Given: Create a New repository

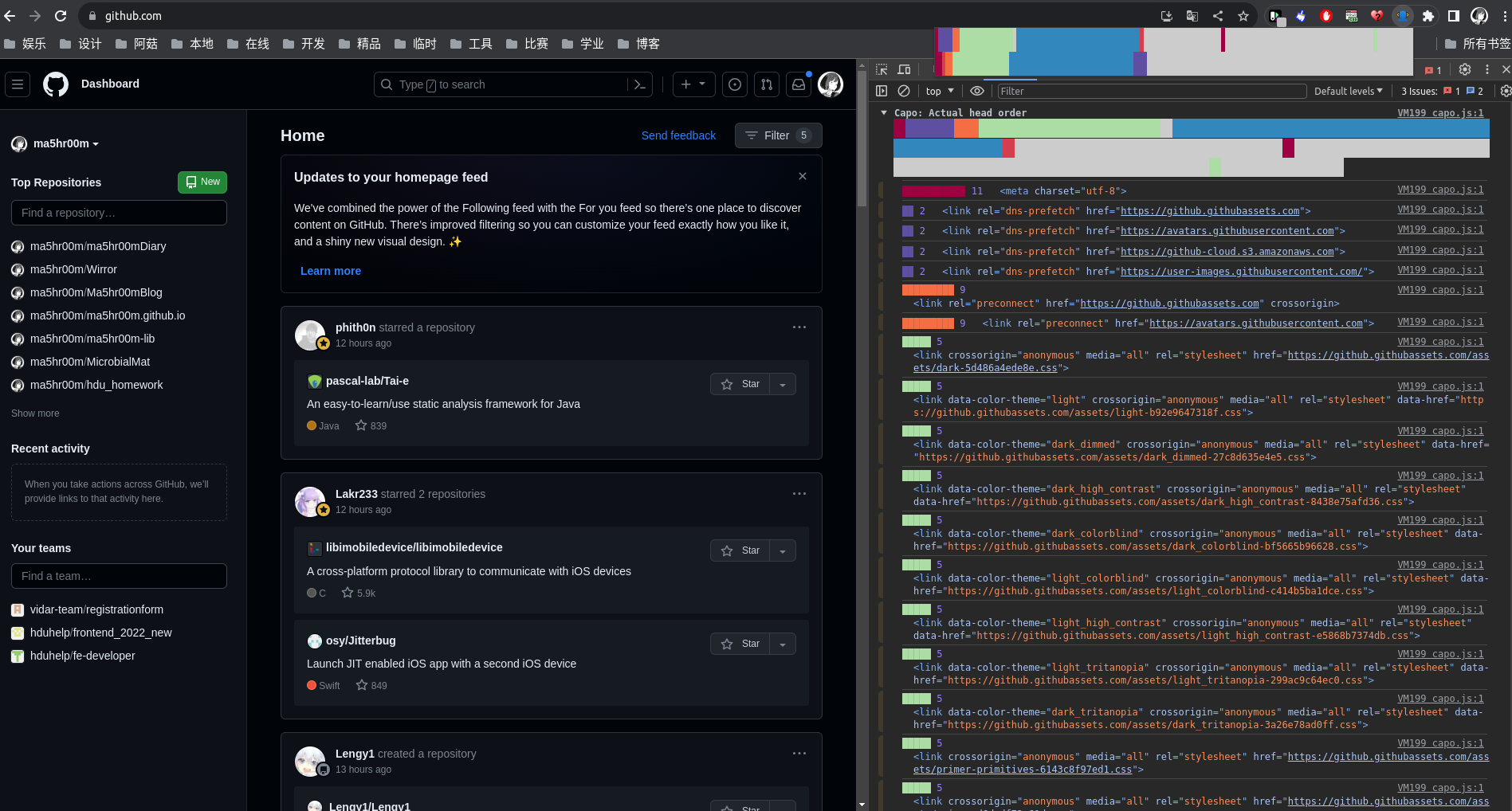Looking at the screenshot, I should tap(202, 182).
